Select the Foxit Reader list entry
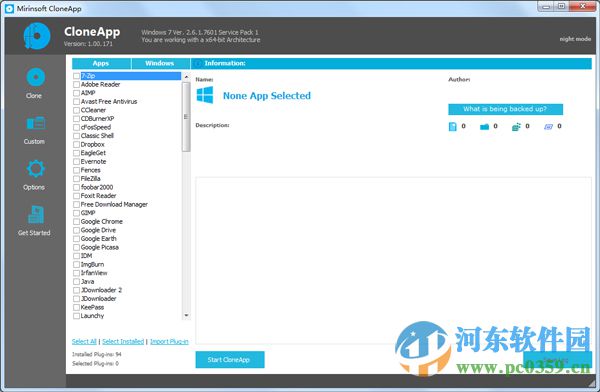600x392 pixels. pos(98,196)
